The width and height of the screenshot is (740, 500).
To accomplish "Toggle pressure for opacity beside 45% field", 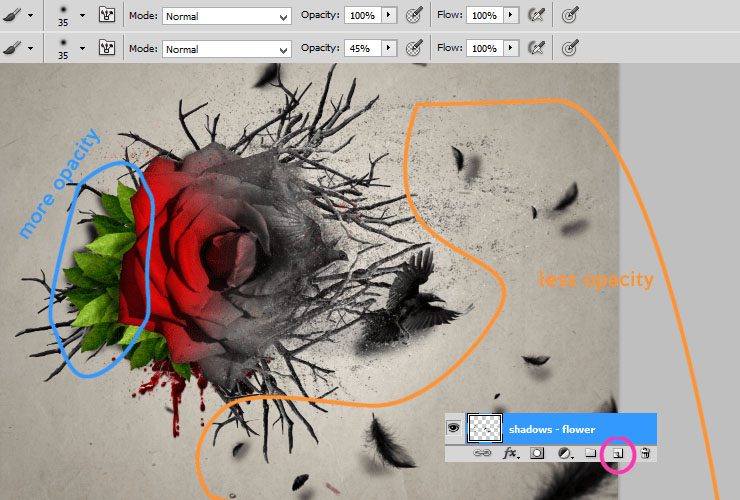I will [414, 48].
